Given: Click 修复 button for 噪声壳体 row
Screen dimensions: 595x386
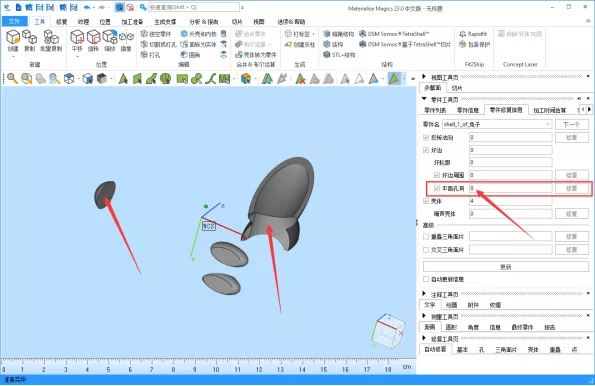Looking at the screenshot, I should 571,214.
